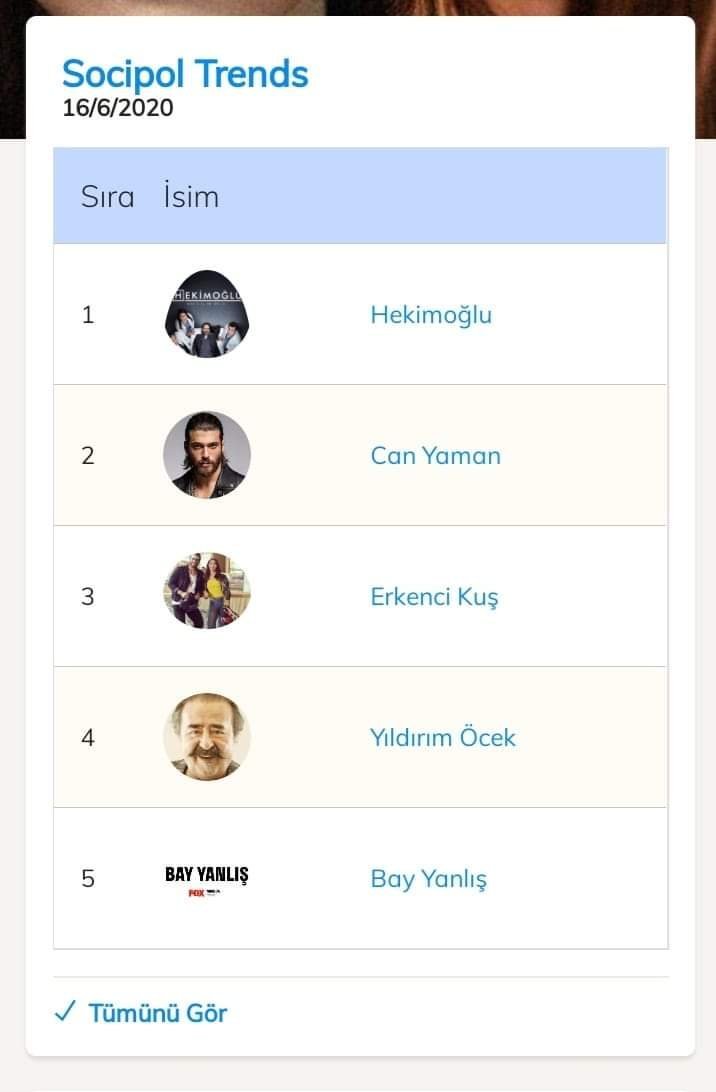
Task: Click rank number 1 in the list
Action: [88, 315]
